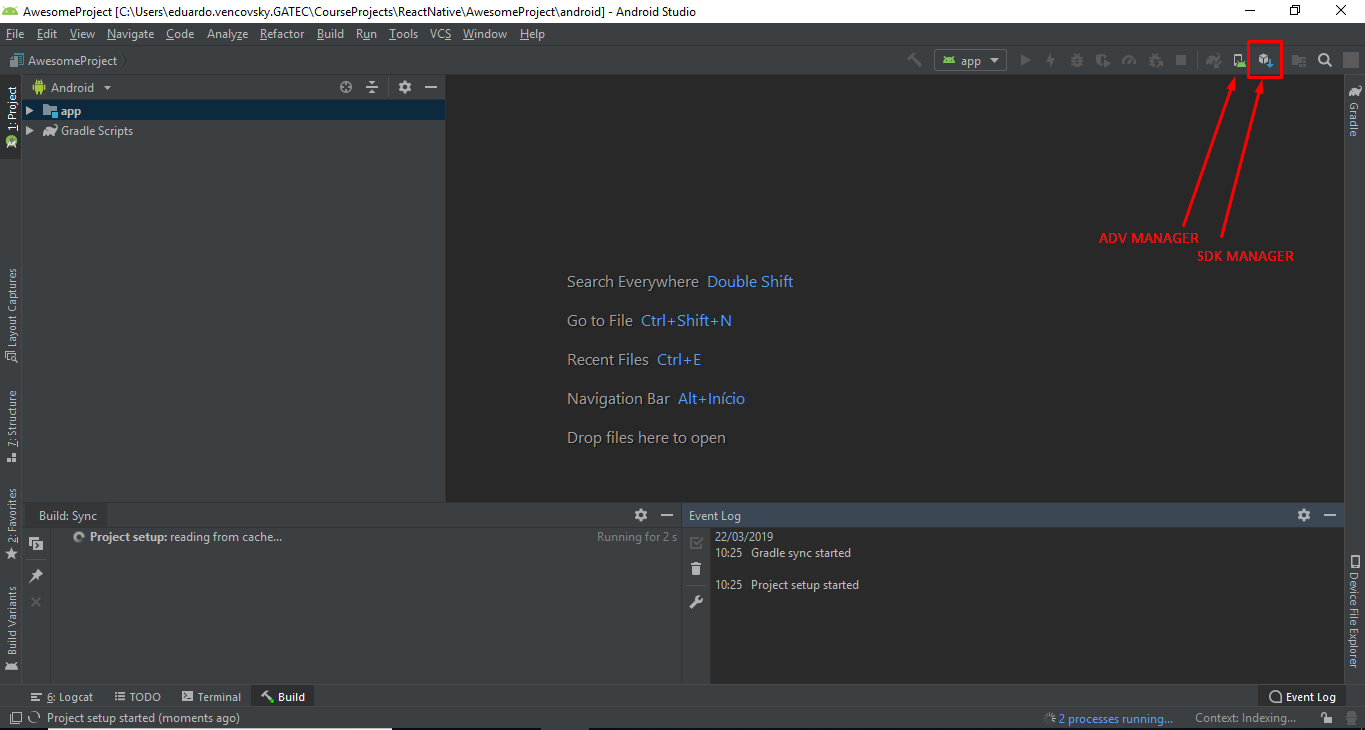Click Project setup started status bar message
The width and height of the screenshot is (1365, 730).
(x=143, y=718)
